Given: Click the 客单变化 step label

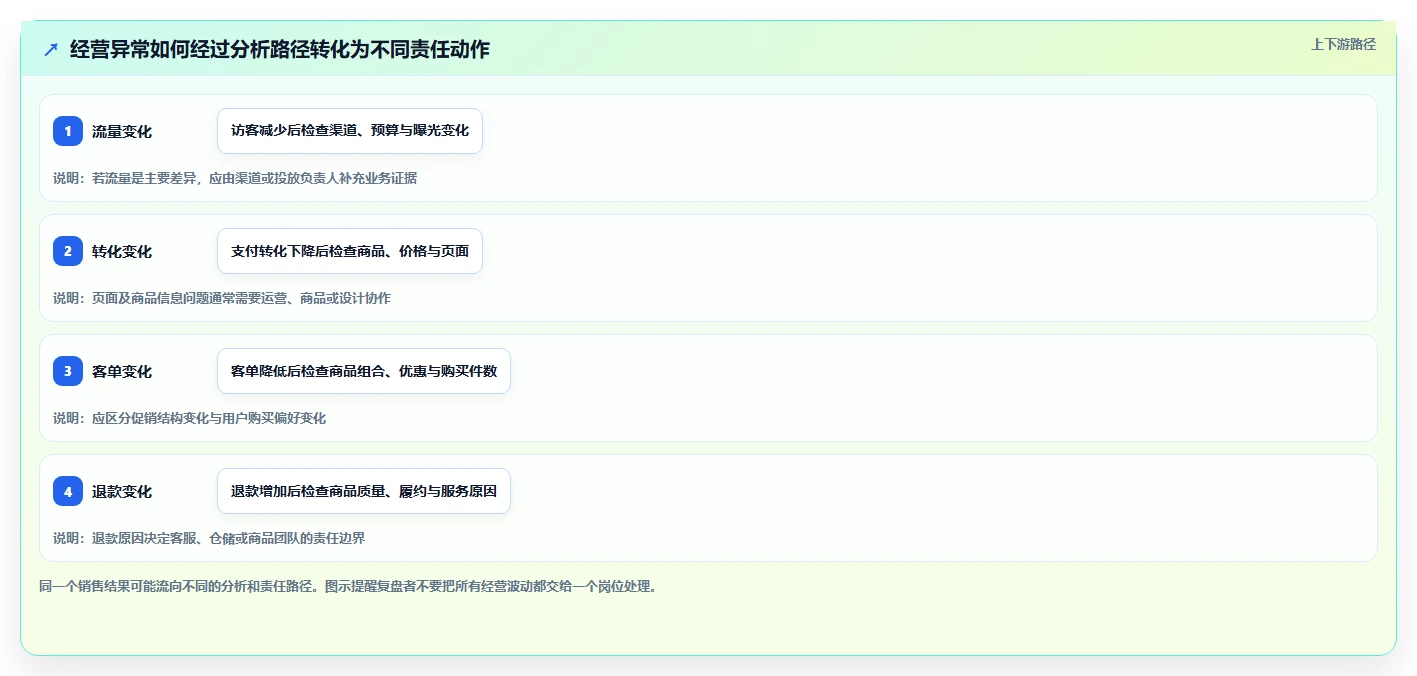Looking at the screenshot, I should 122,371.
